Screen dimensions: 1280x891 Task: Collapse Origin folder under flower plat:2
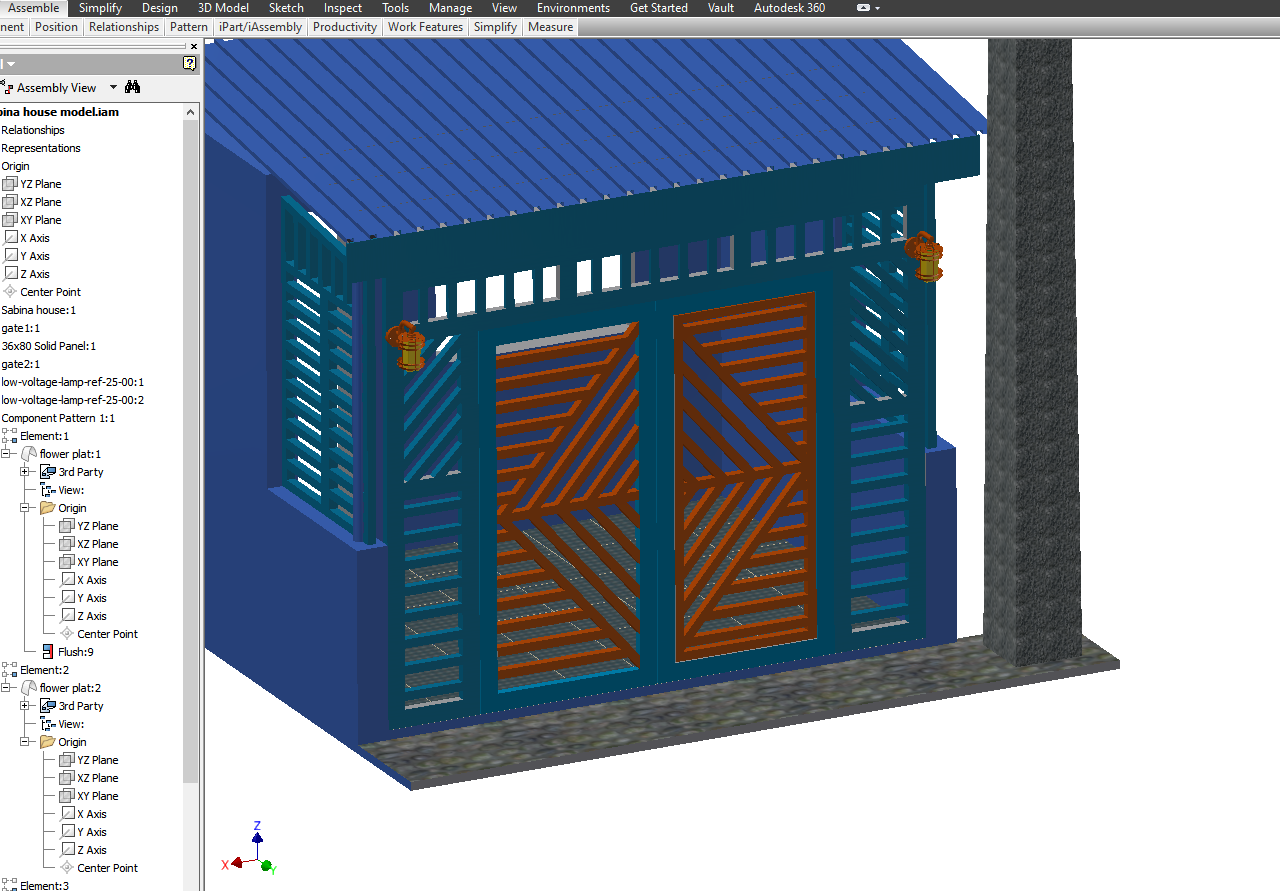26,742
